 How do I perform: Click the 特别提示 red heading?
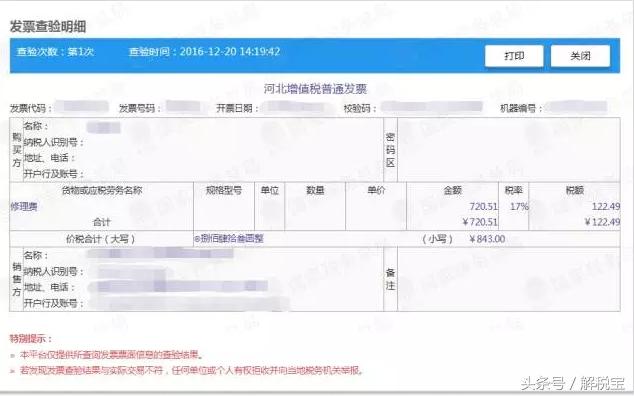[x=31, y=339]
